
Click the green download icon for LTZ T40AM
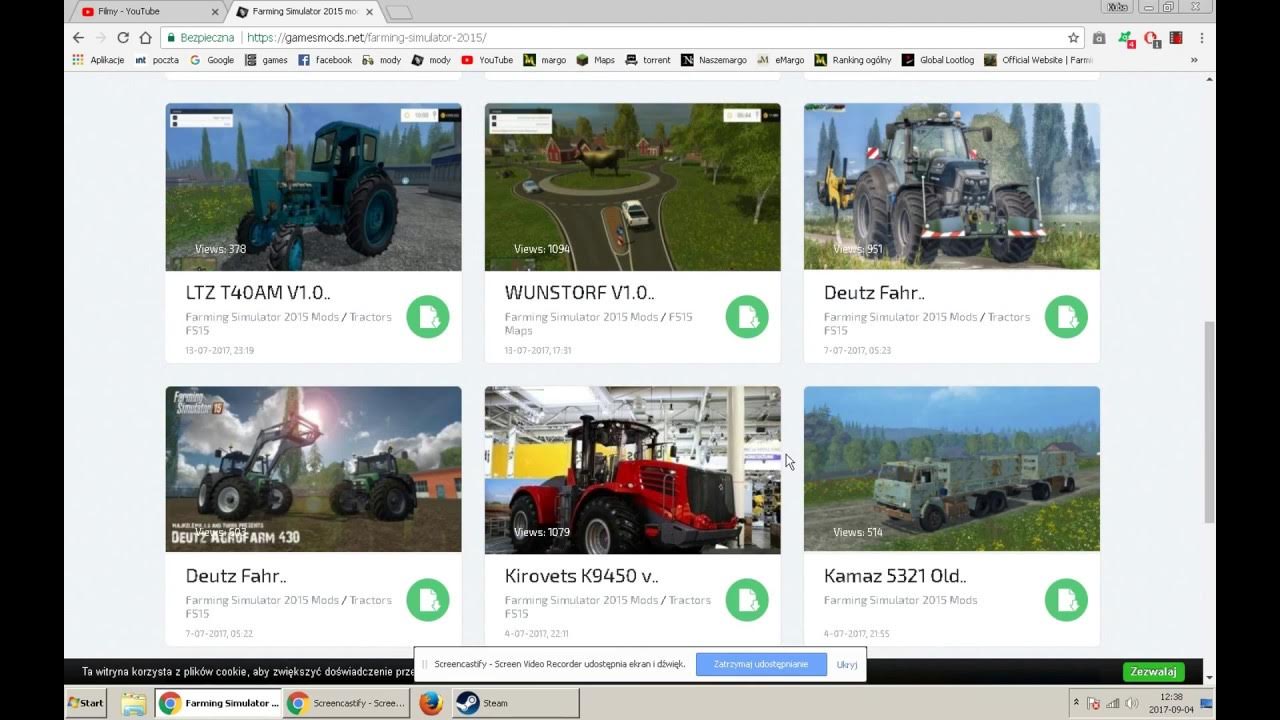click(x=428, y=317)
